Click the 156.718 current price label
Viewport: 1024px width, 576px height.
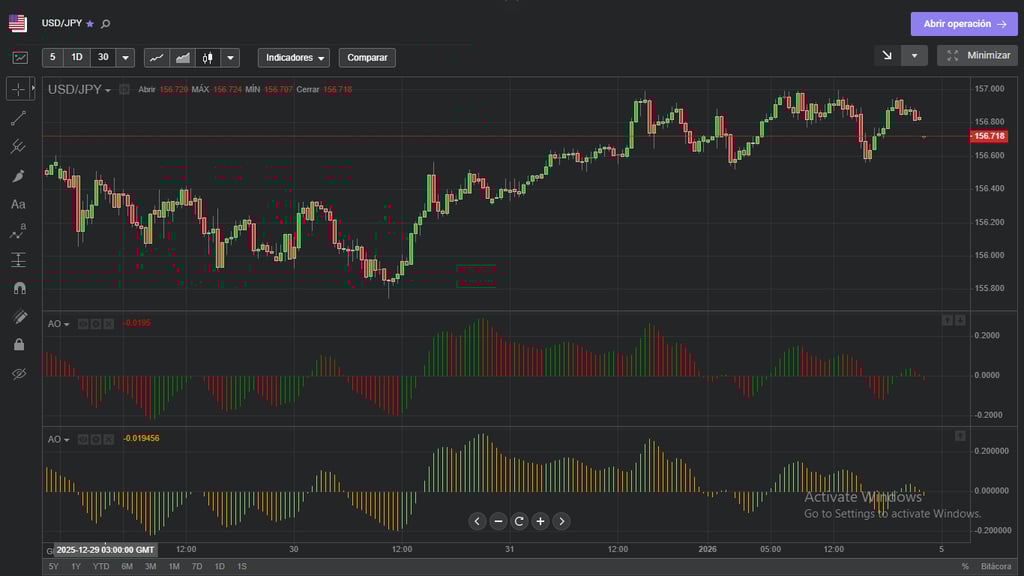(x=989, y=136)
